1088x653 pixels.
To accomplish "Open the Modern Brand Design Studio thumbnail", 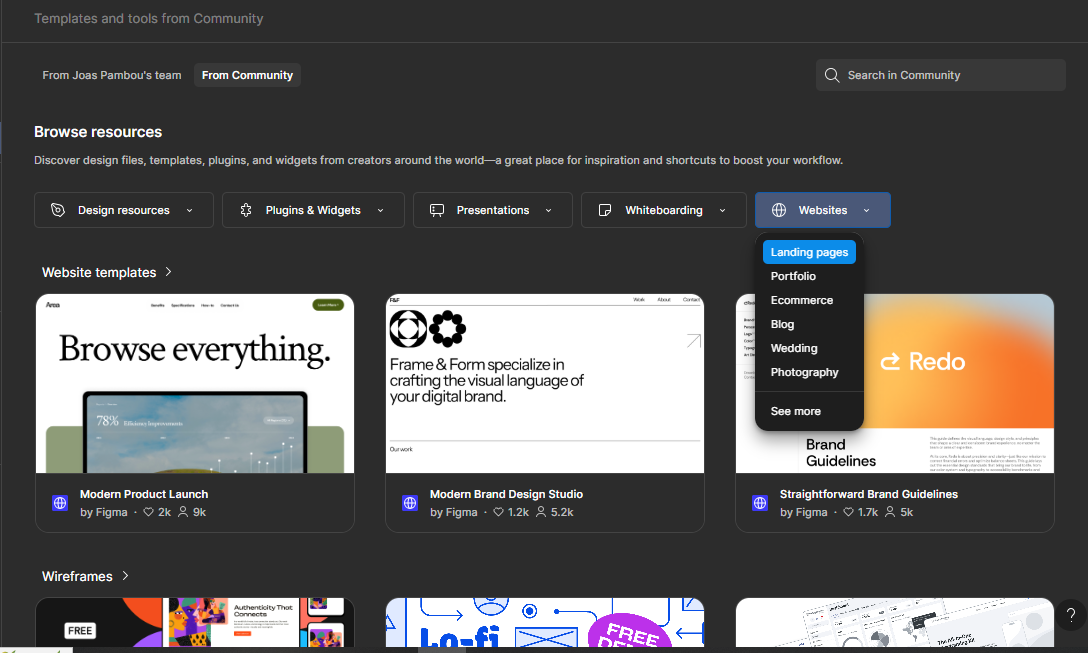I will point(544,383).
